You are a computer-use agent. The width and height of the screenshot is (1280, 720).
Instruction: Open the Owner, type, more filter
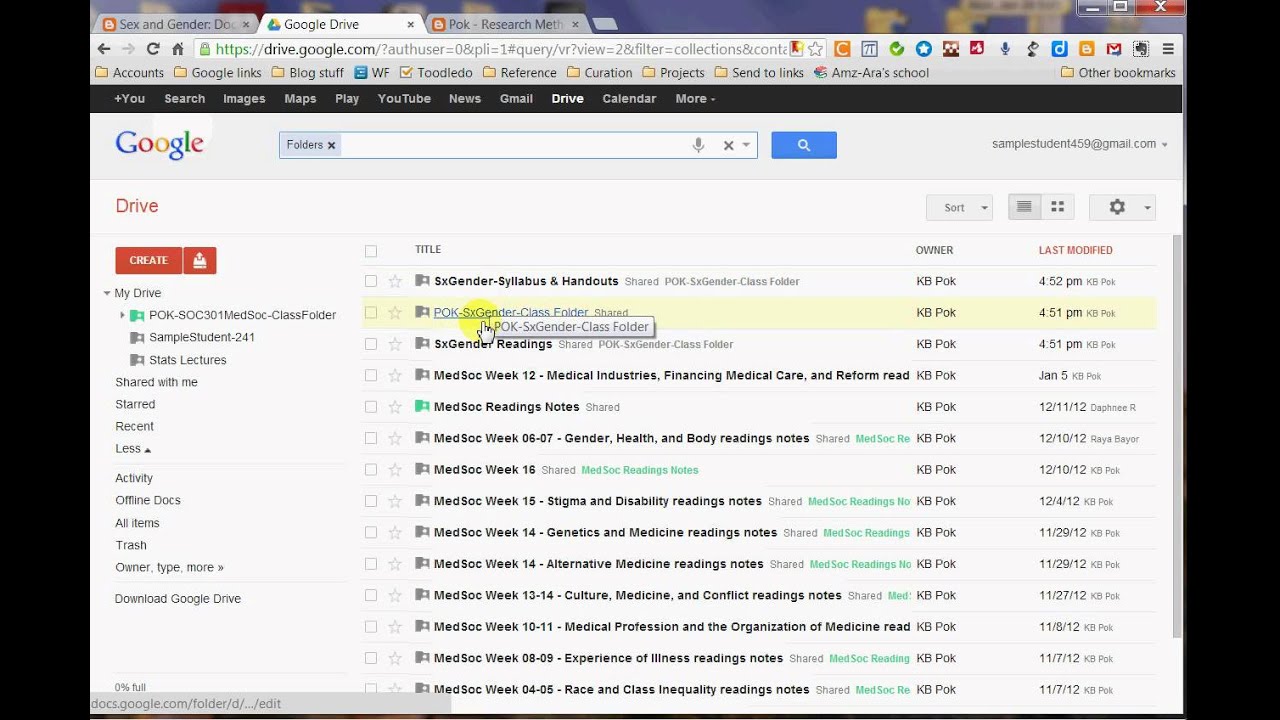point(169,567)
